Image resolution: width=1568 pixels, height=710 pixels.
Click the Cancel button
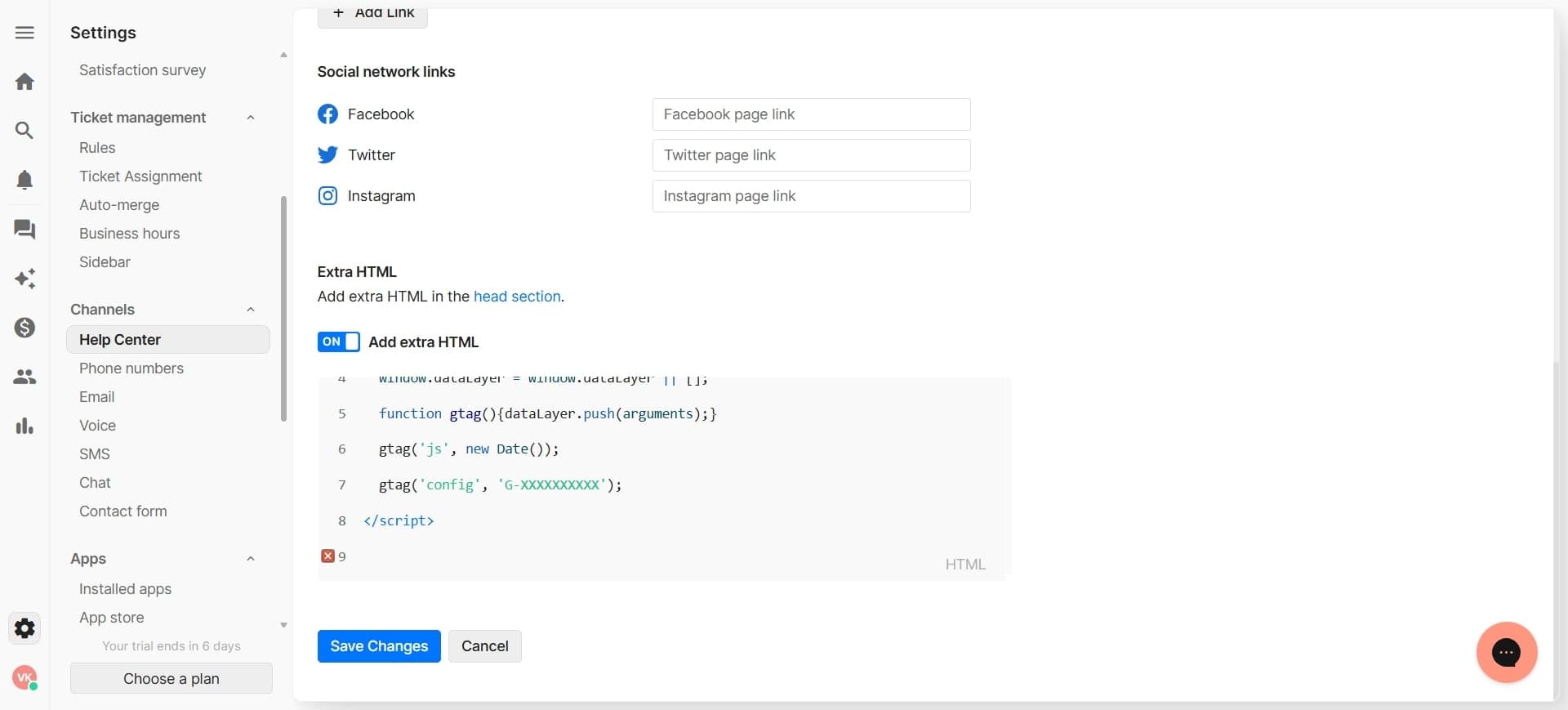point(485,646)
